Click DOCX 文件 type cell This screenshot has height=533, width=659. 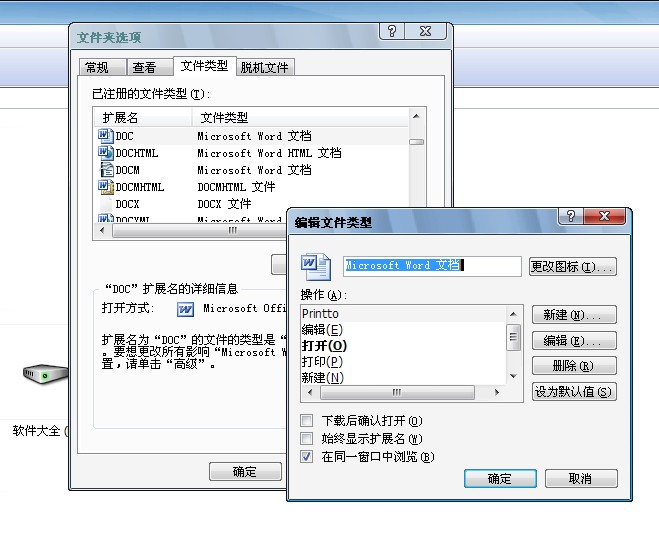224,204
